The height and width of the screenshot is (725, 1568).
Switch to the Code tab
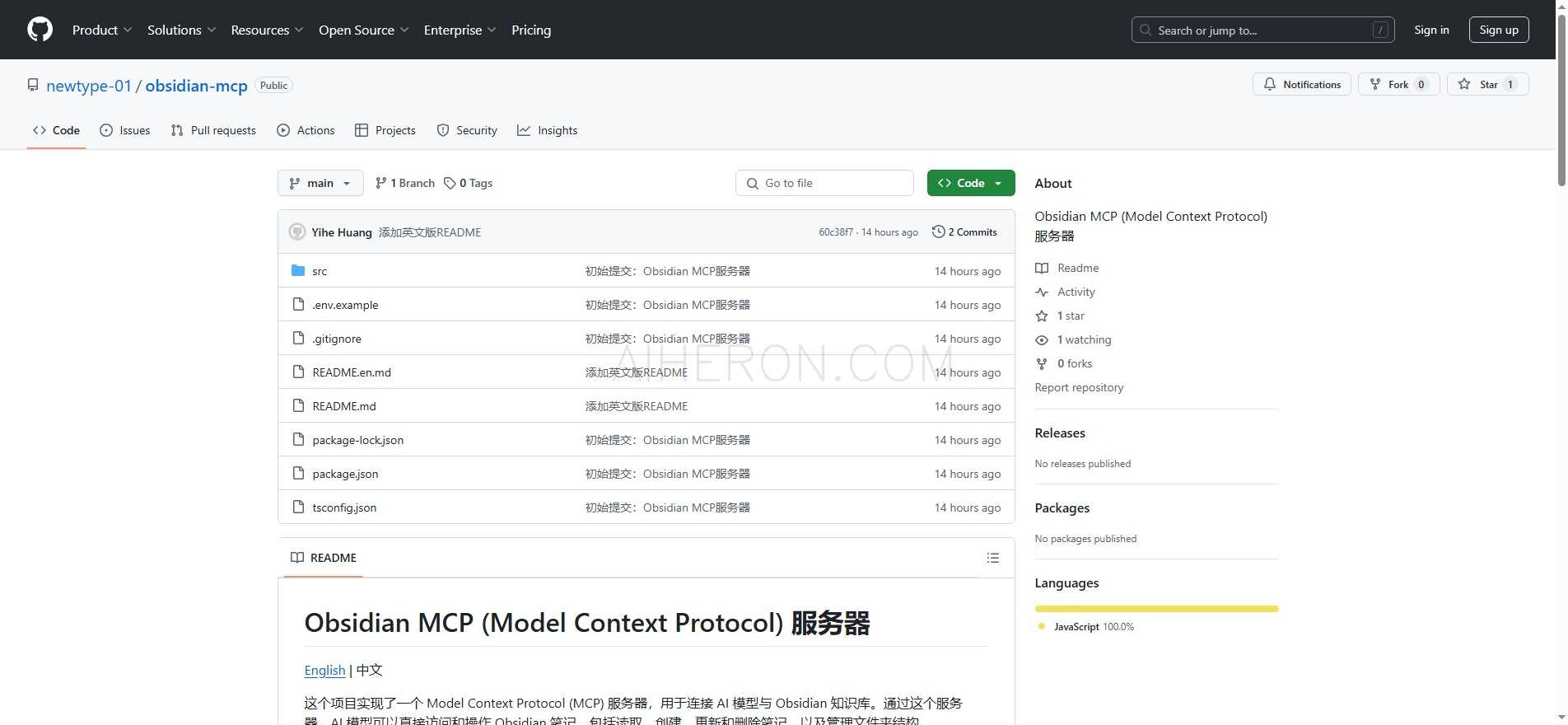pos(56,130)
